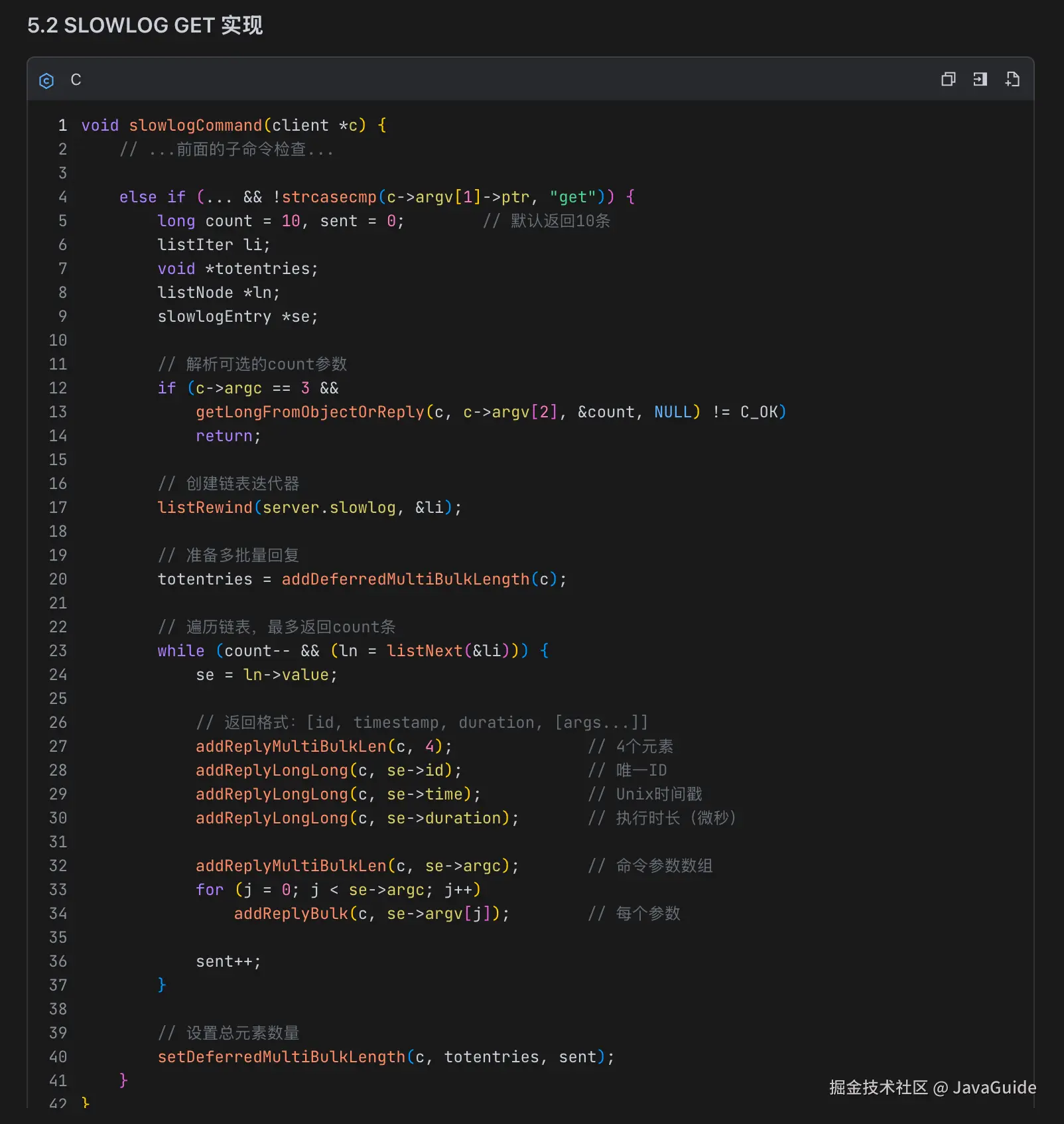Click the comment "遍历链表, 最多返回count条"
Image resolution: width=1064 pixels, height=1124 pixels.
291,627
